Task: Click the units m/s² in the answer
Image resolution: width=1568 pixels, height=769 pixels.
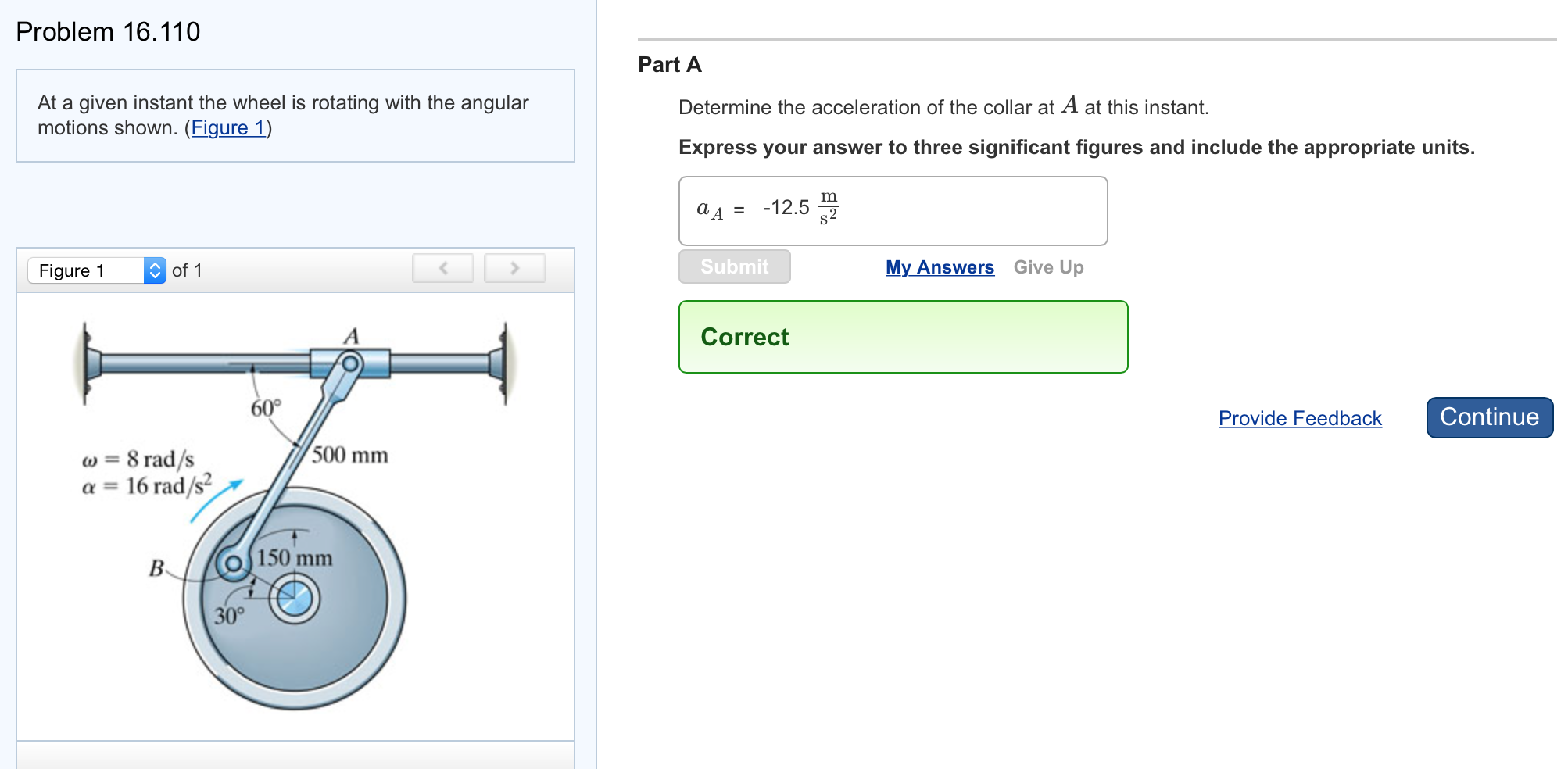Action: coord(829,209)
